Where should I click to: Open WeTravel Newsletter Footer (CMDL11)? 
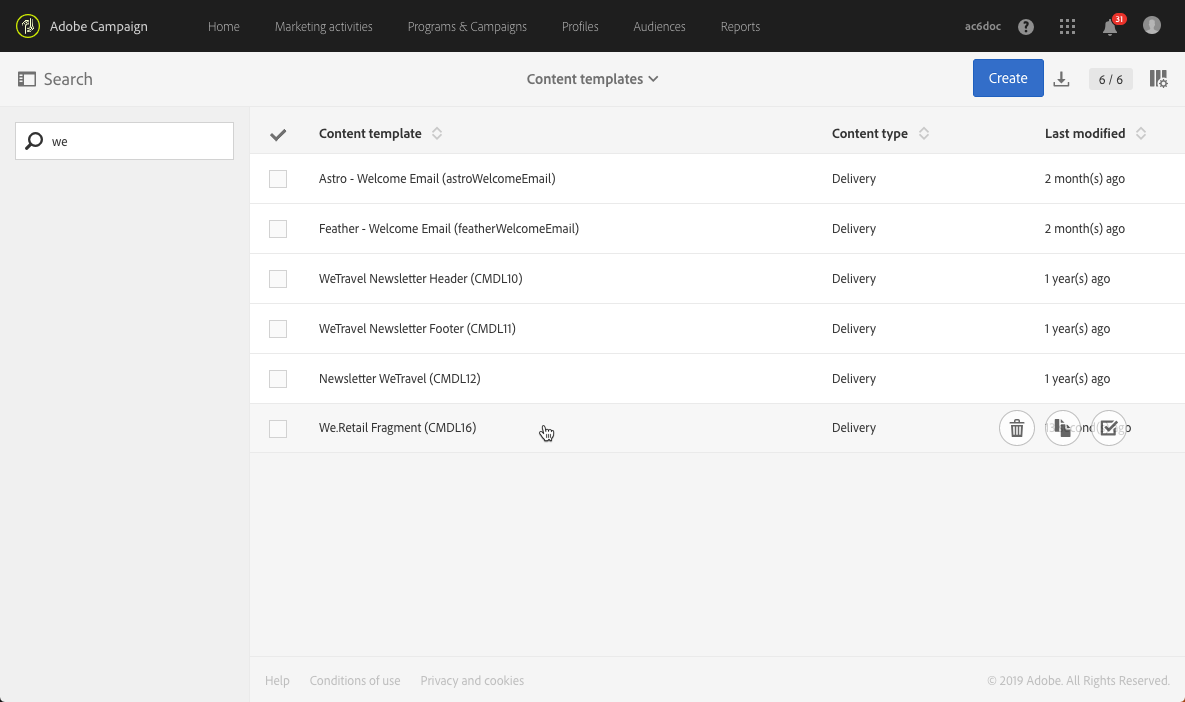click(417, 328)
